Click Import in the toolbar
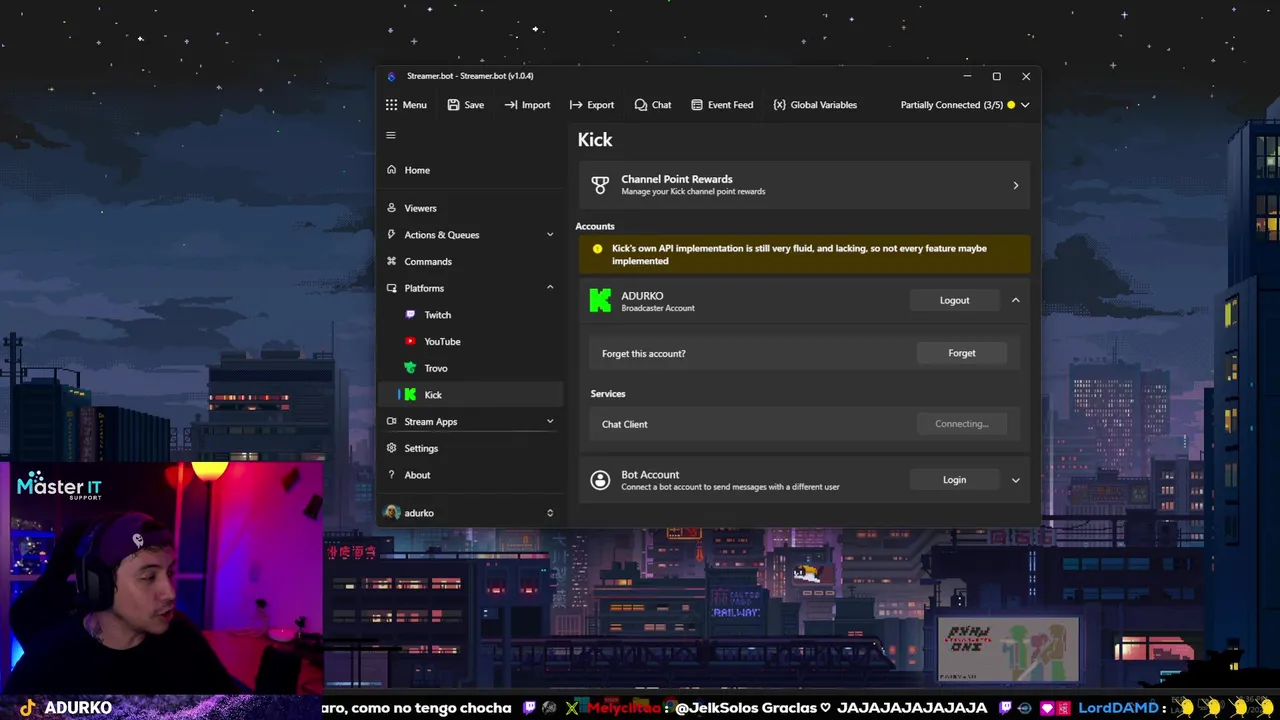The image size is (1280, 720). tap(527, 105)
